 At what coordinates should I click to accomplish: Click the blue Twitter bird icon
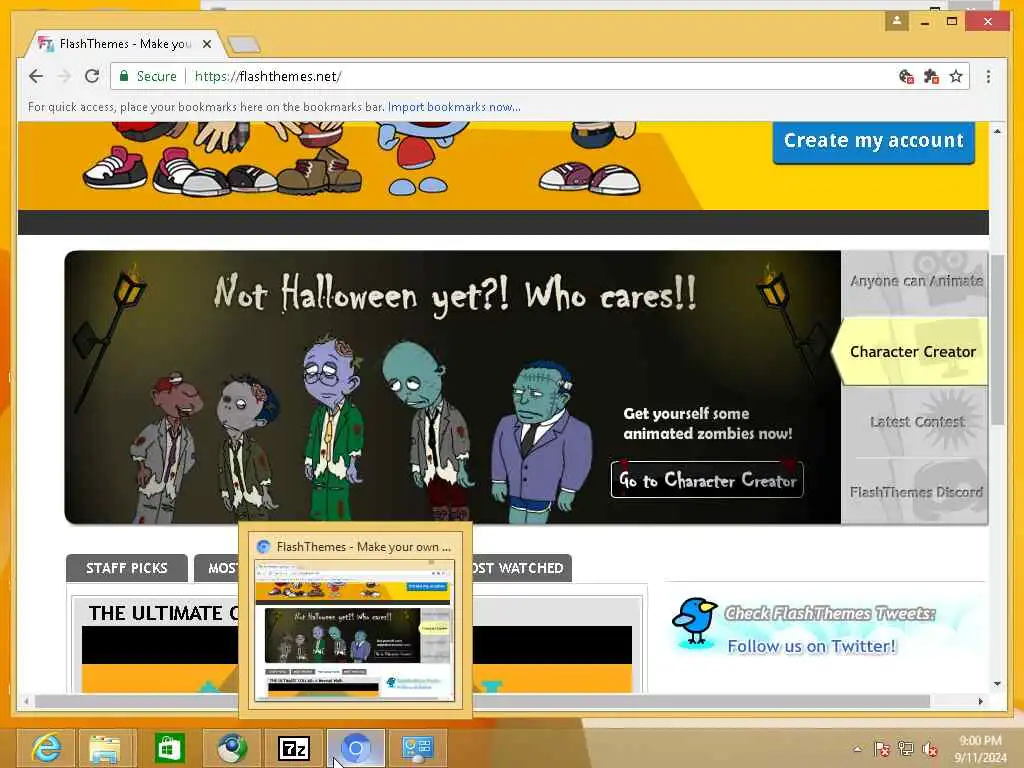(x=694, y=621)
